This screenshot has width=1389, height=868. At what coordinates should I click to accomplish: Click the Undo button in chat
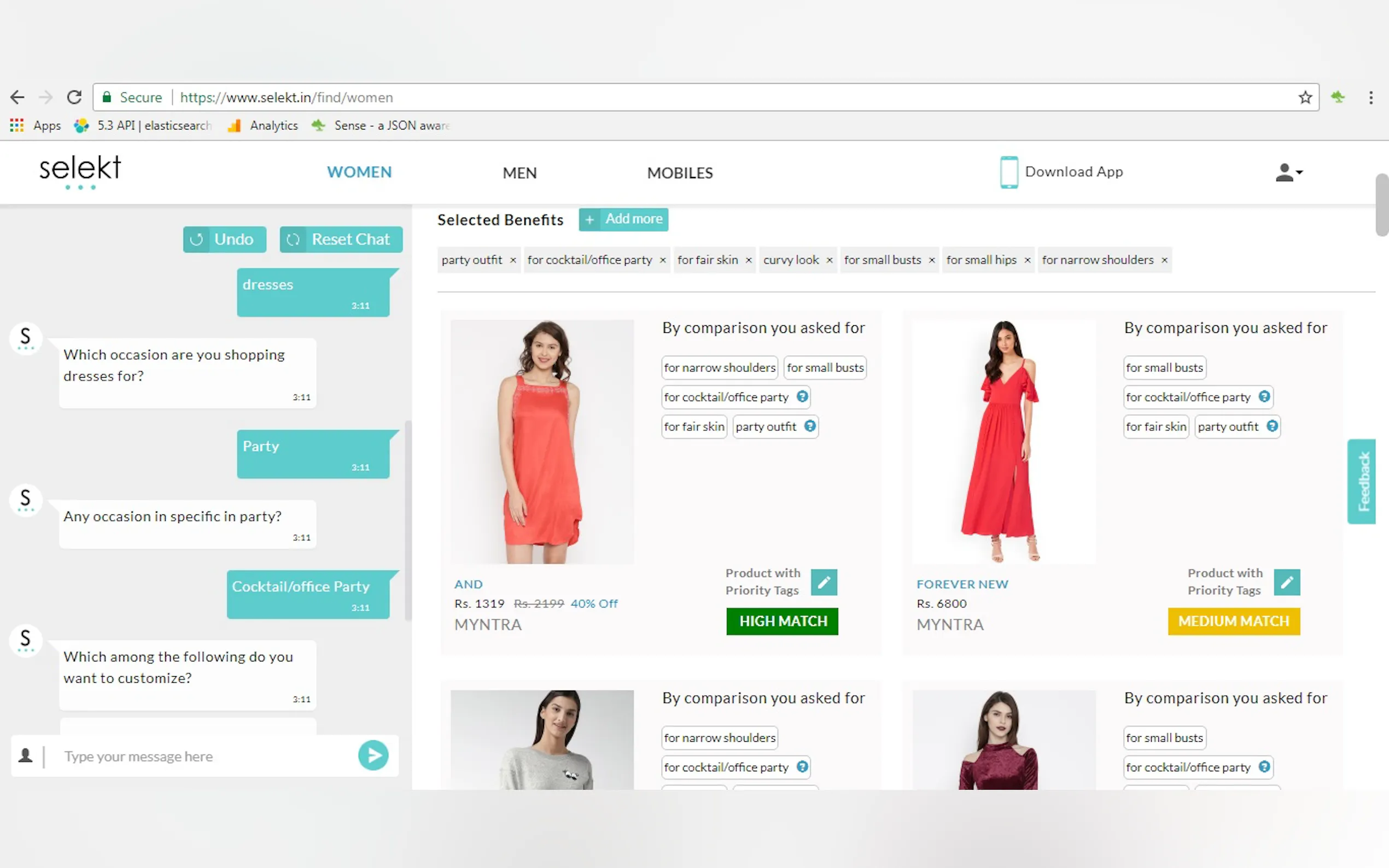point(225,239)
